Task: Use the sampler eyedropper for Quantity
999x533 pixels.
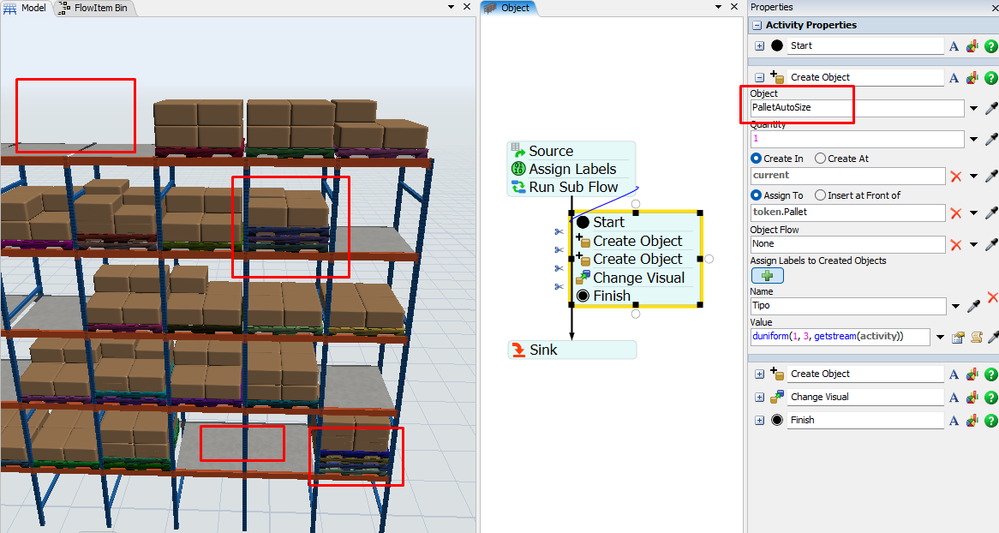Action: click(x=991, y=139)
